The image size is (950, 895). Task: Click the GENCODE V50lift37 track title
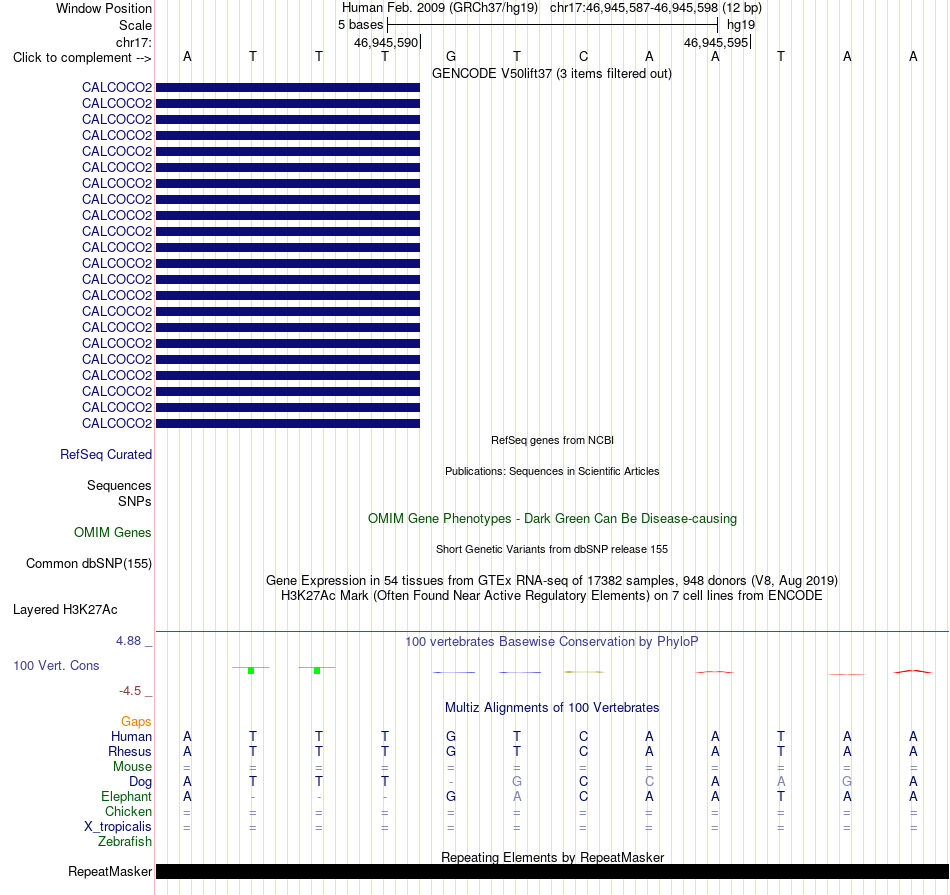point(552,74)
